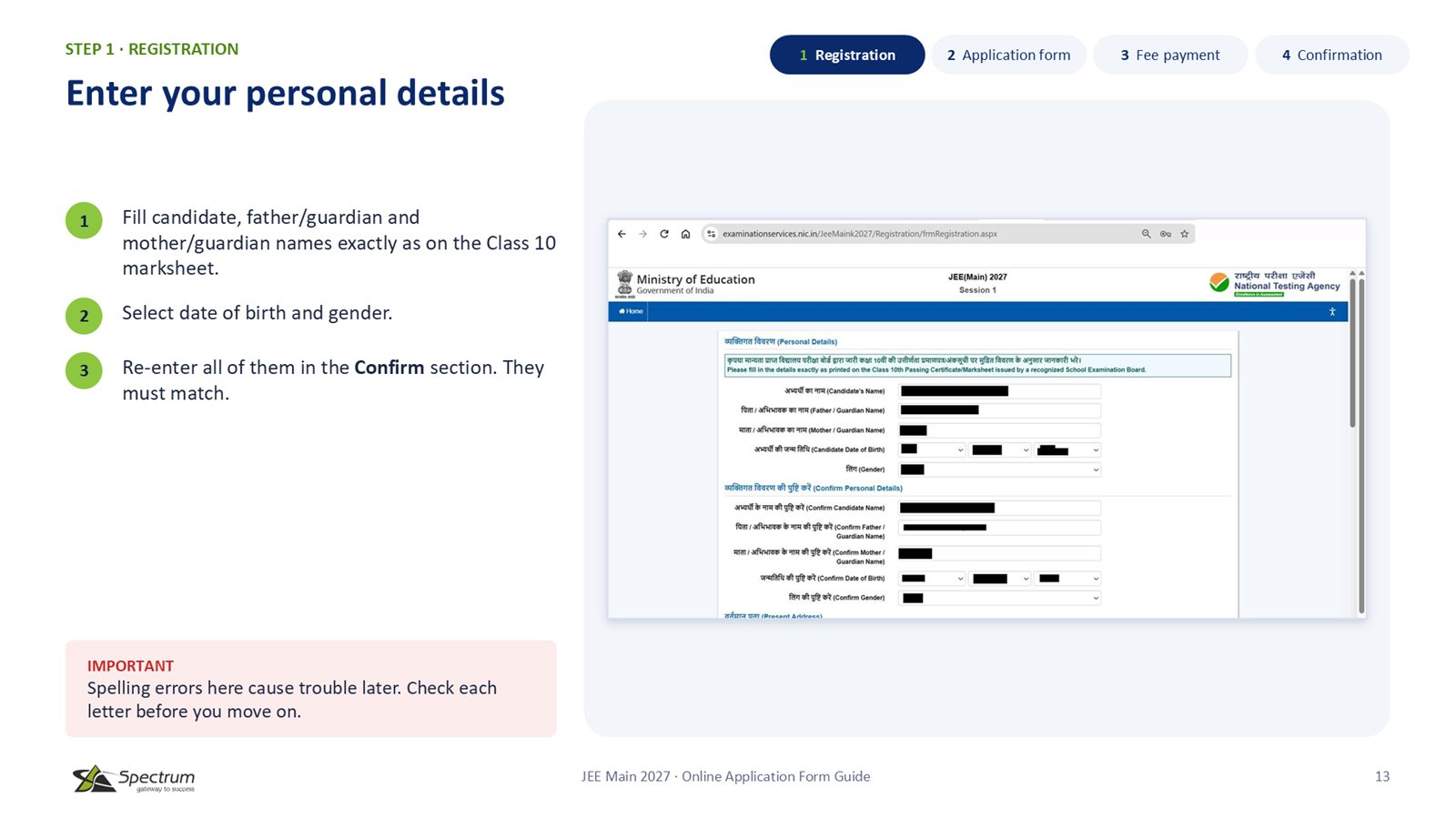Select the Registration step tab
This screenshot has width=1456, height=819.
847,55
